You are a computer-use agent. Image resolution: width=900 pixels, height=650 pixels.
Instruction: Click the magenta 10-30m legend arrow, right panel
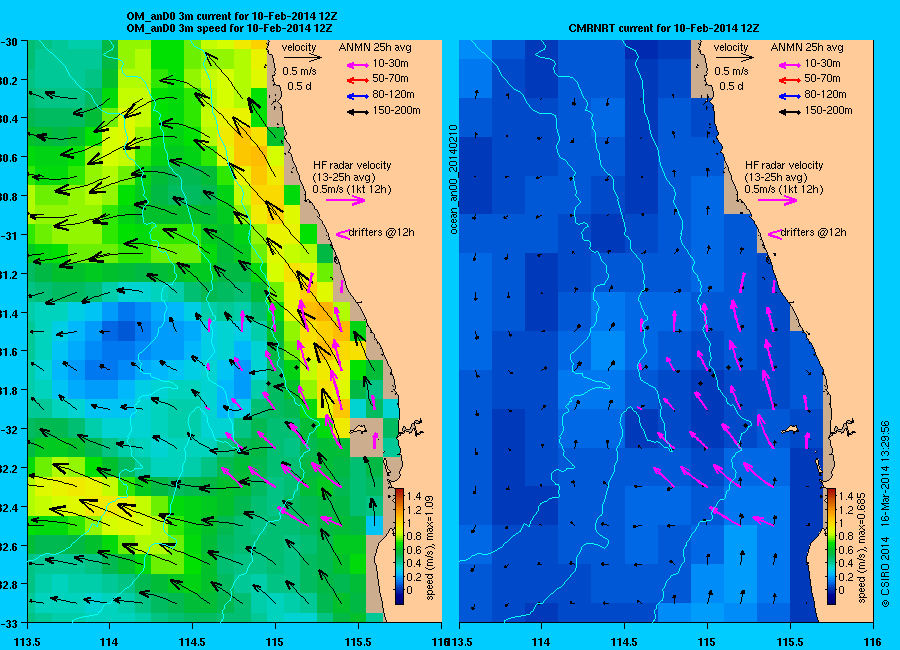790,65
